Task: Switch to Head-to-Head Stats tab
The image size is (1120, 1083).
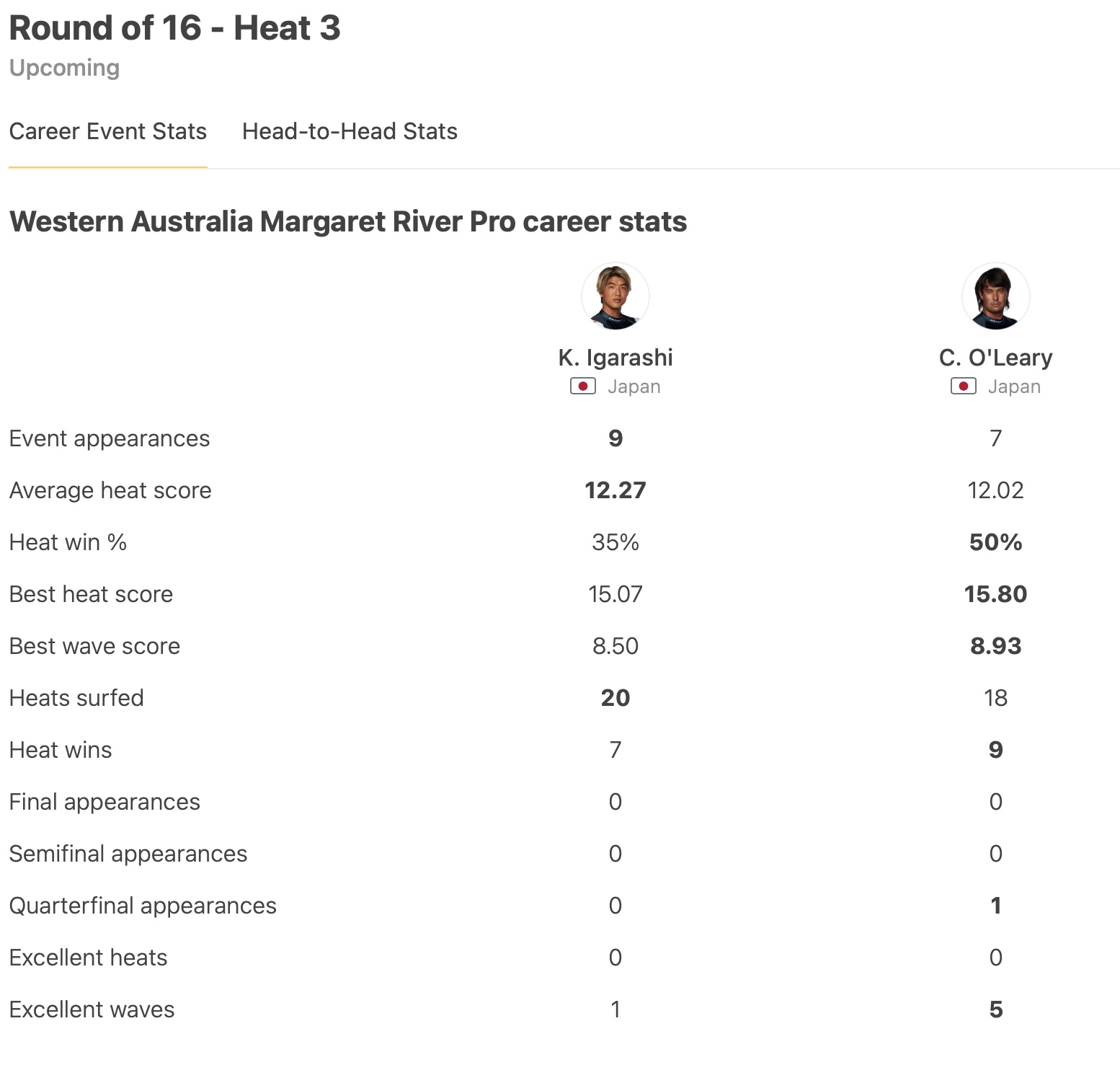Action: tap(350, 132)
